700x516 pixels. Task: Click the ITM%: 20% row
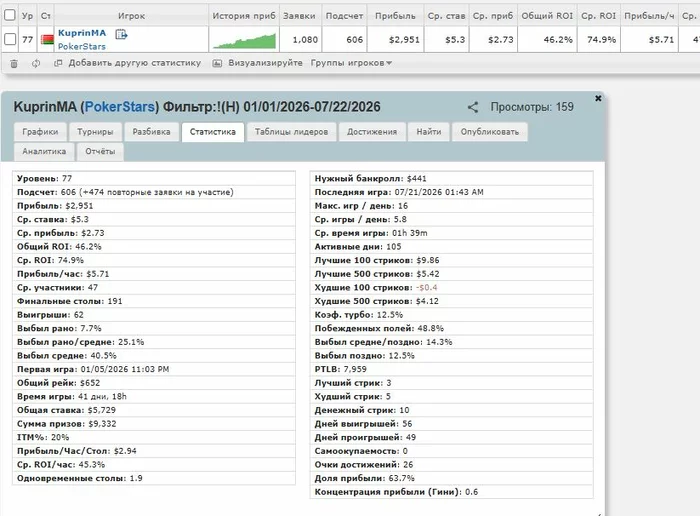[x=154, y=437]
